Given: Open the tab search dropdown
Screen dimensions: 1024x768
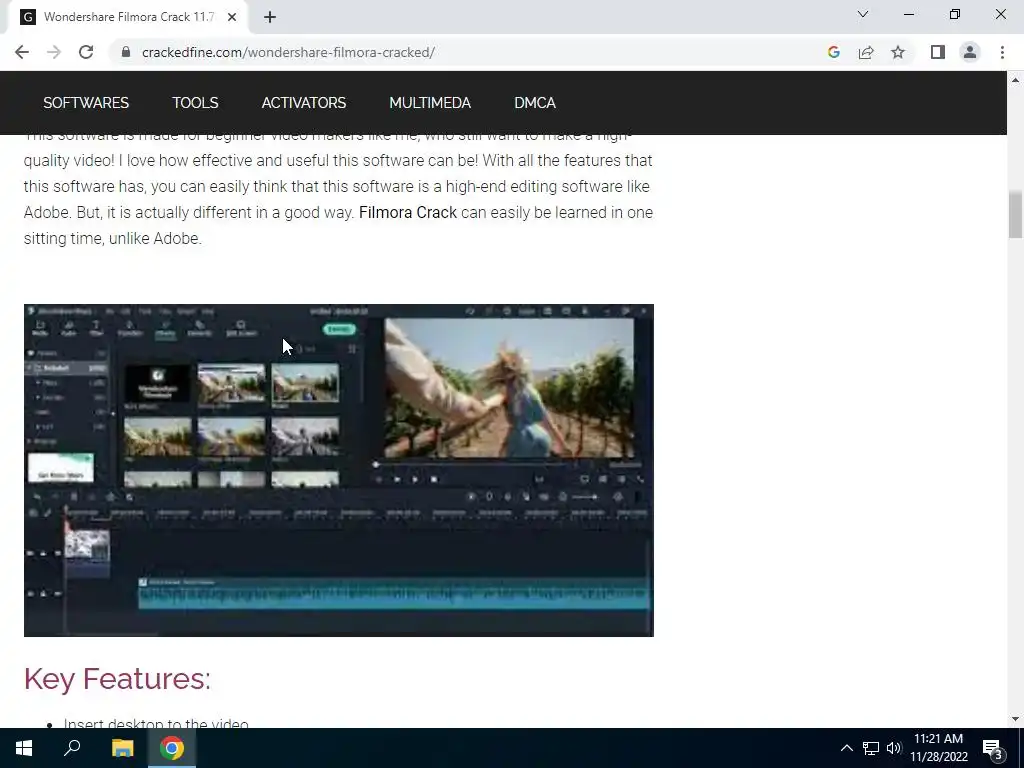Looking at the screenshot, I should (x=863, y=14).
